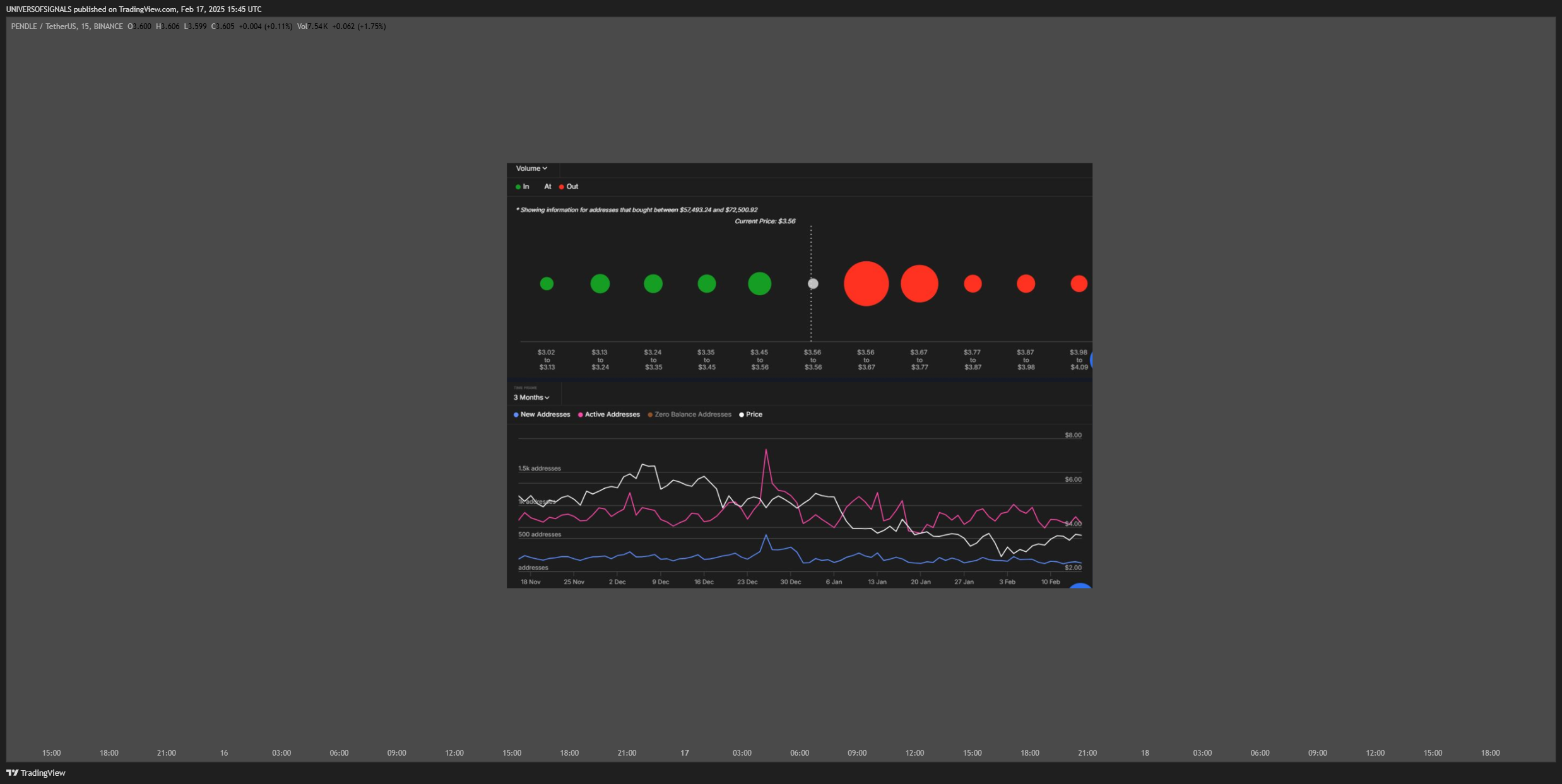This screenshot has height=784, width=1562.
Task: Click the $8.00 price axis label
Action: click(x=1073, y=435)
